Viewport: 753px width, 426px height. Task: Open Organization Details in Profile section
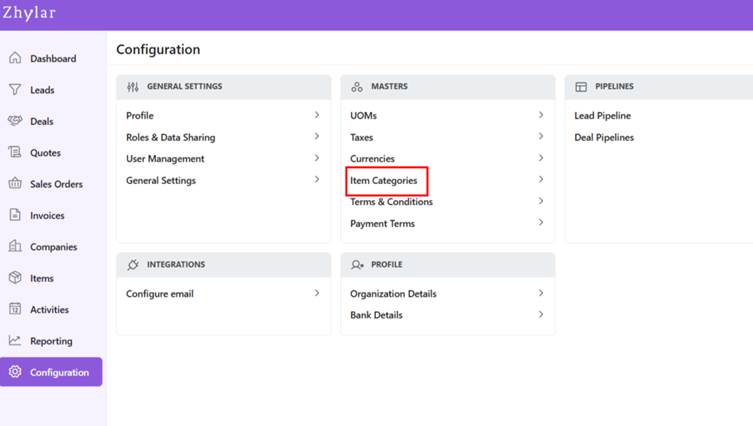click(393, 294)
